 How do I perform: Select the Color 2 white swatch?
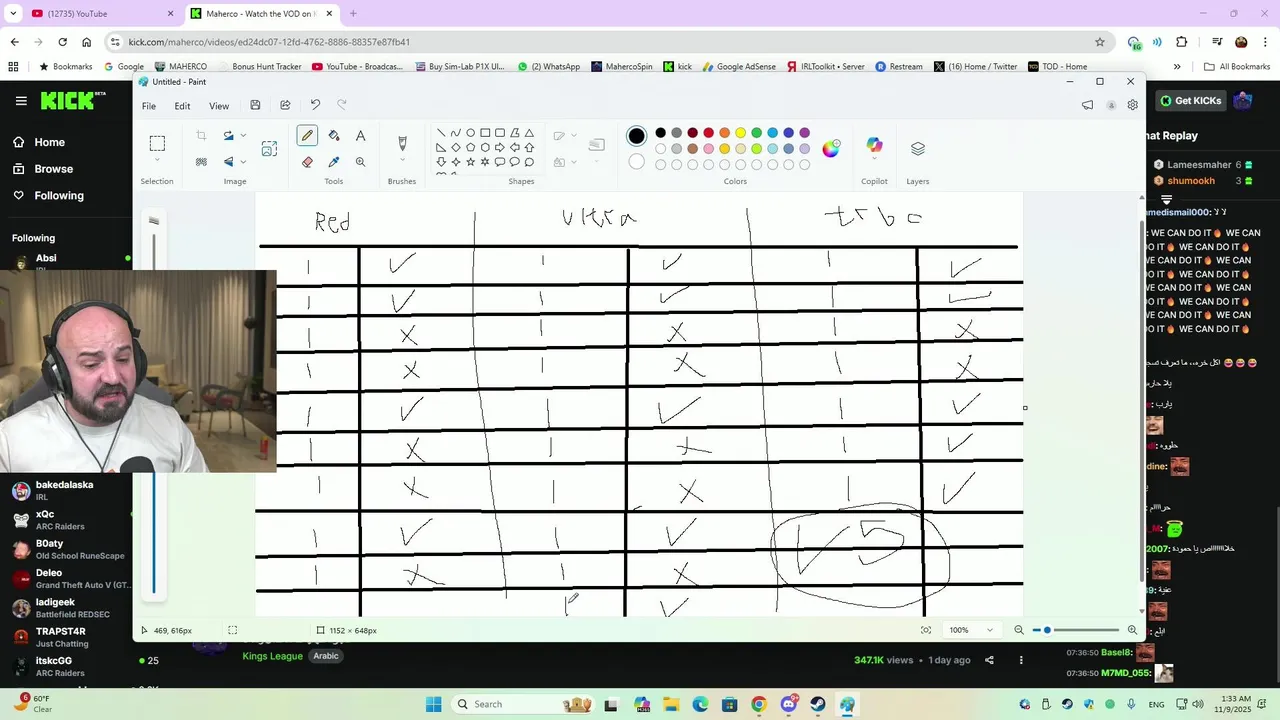click(636, 162)
